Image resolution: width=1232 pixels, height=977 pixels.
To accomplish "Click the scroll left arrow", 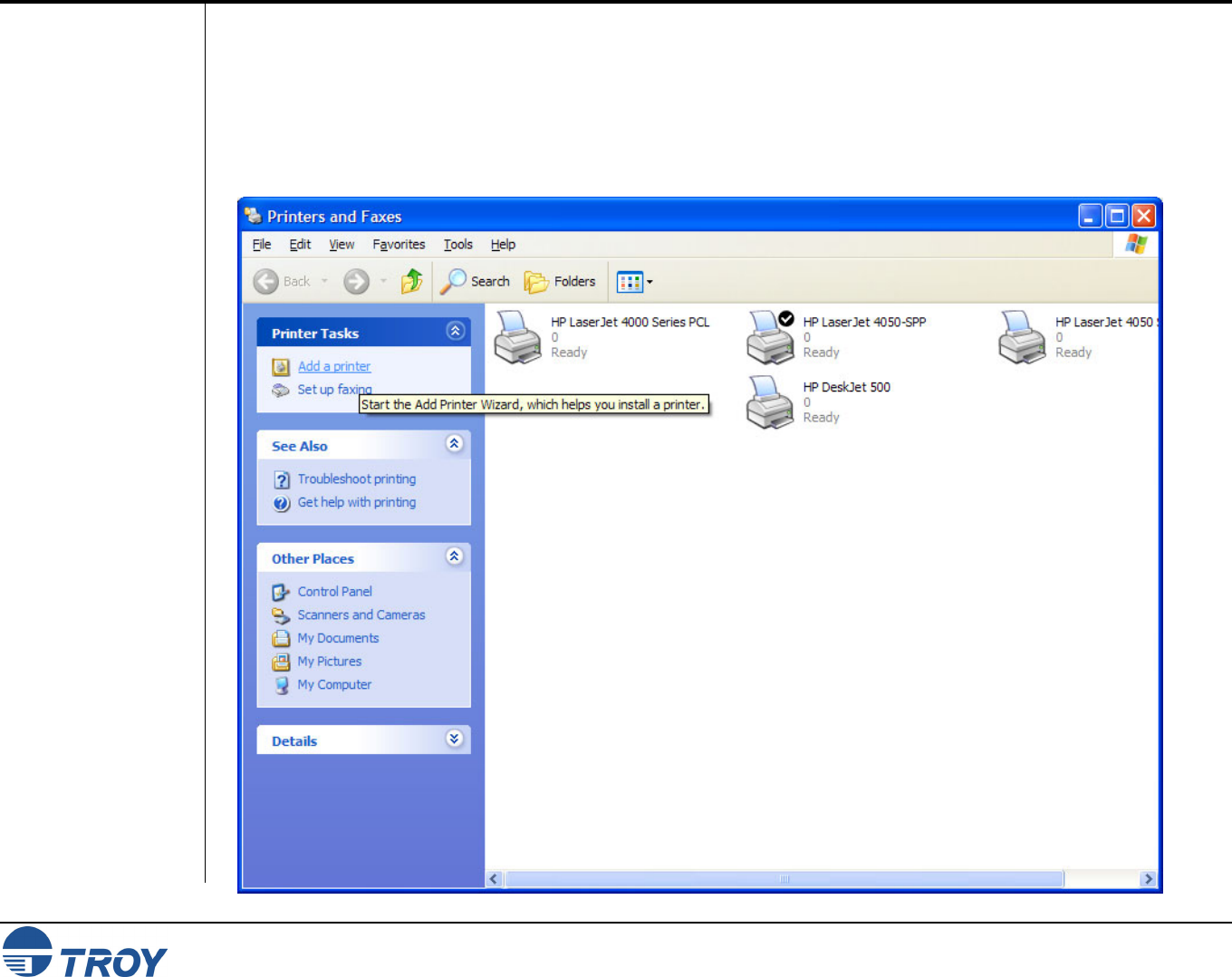I will pyautogui.click(x=495, y=879).
